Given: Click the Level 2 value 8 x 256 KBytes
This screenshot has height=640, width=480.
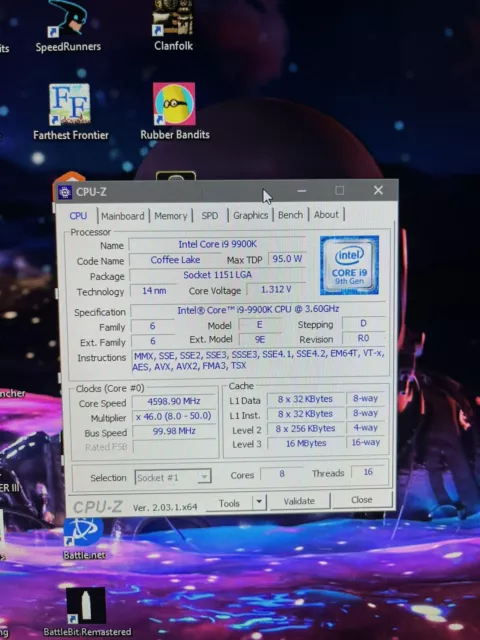Looking at the screenshot, I should pos(305,428).
